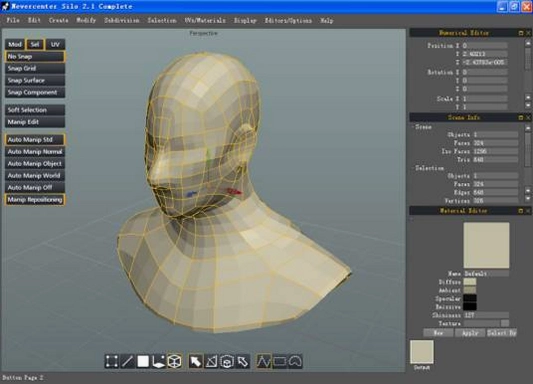Click the Position Y value field
The height and width of the screenshot is (384, 533).
[x=485, y=54]
